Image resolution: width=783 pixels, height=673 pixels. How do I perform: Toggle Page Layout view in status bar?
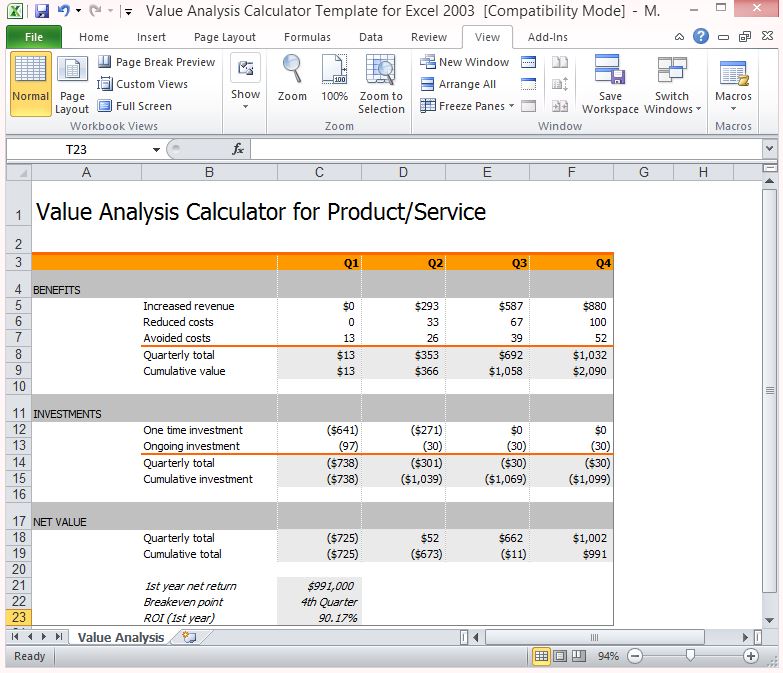[560, 656]
